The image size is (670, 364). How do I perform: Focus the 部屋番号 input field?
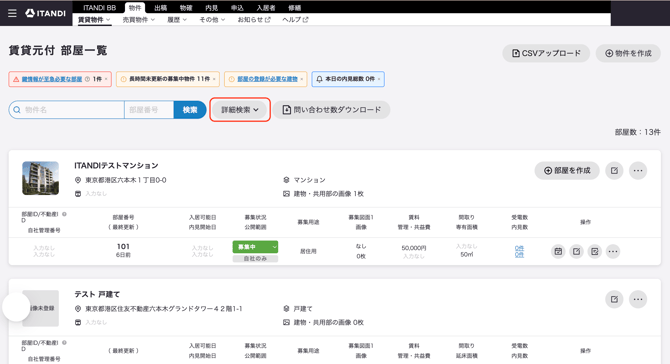click(x=149, y=110)
